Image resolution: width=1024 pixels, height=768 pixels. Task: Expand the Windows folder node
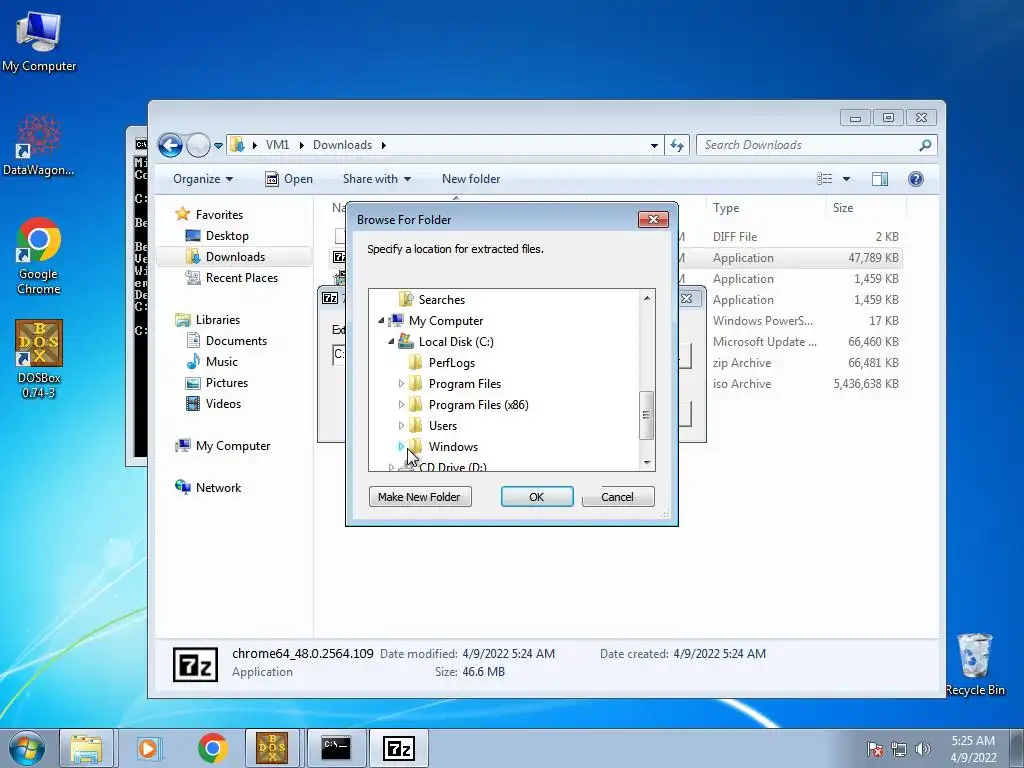(401, 447)
